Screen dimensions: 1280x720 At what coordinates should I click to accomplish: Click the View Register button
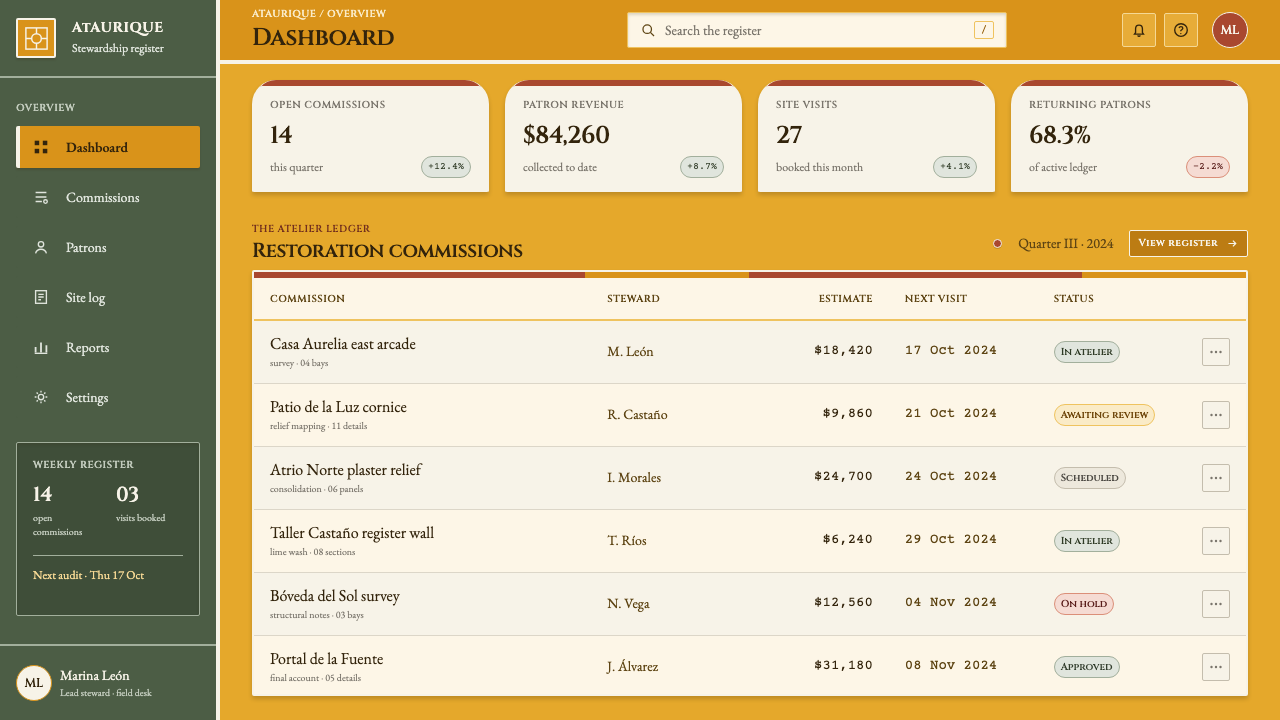point(1188,243)
